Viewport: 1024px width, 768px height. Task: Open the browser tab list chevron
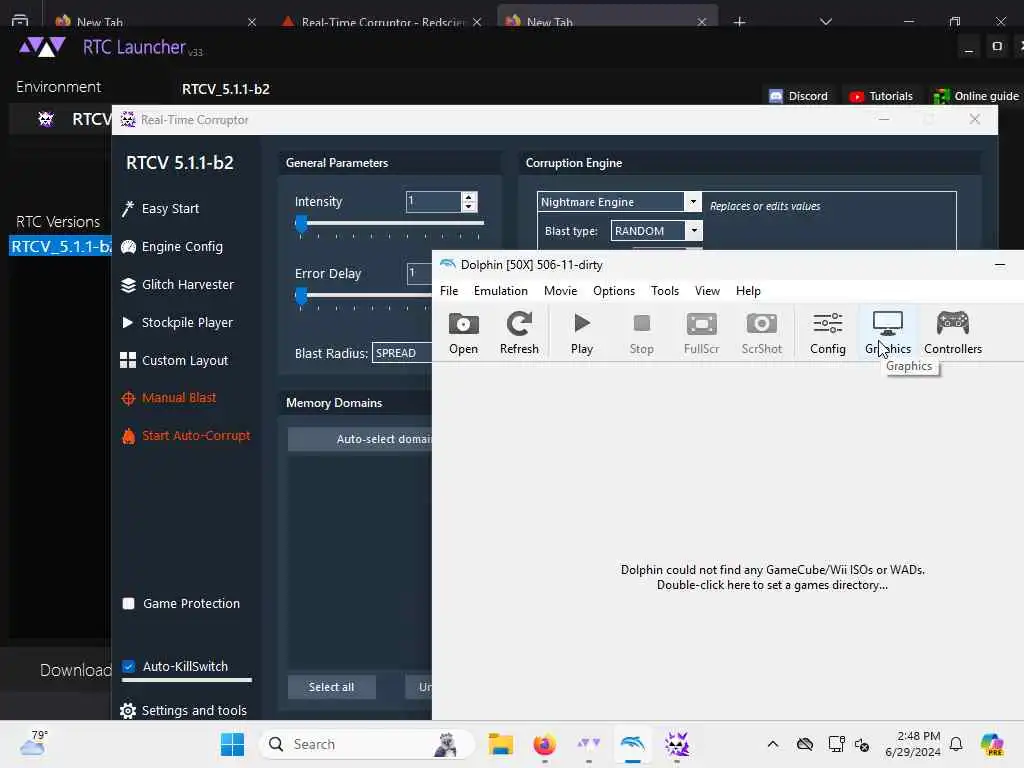coord(825,22)
